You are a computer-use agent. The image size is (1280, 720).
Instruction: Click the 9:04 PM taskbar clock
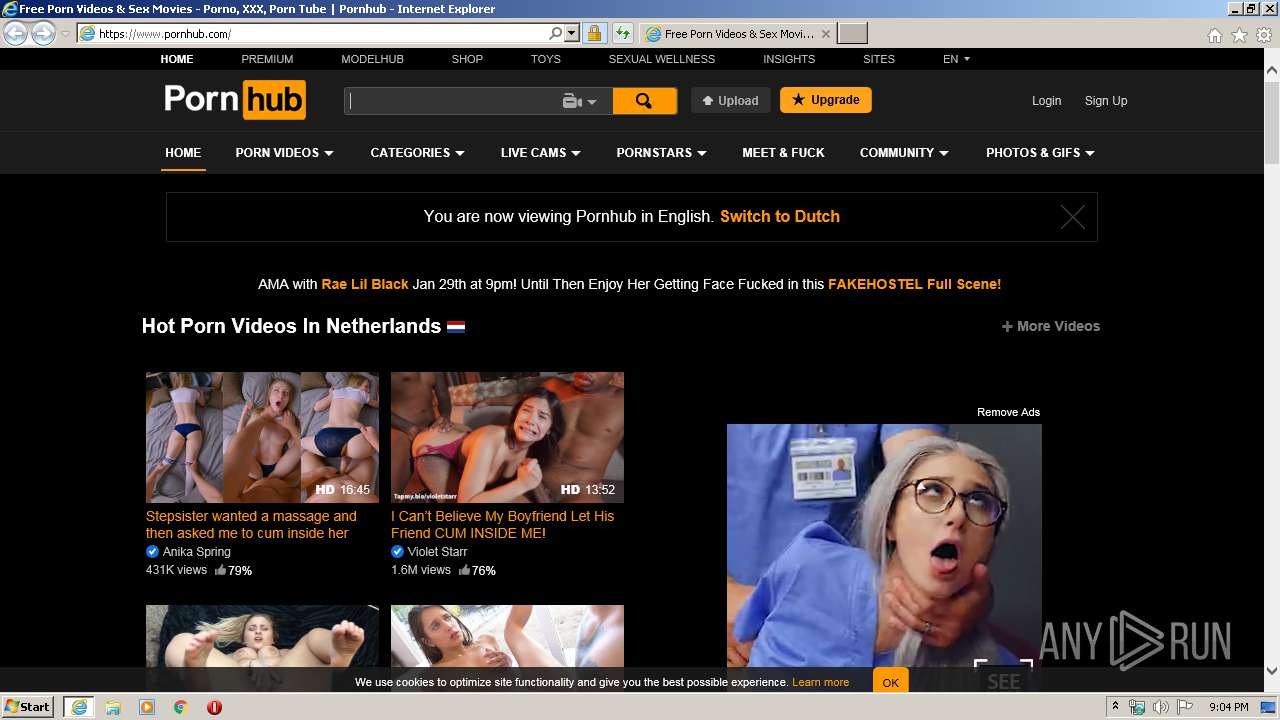coord(1228,707)
